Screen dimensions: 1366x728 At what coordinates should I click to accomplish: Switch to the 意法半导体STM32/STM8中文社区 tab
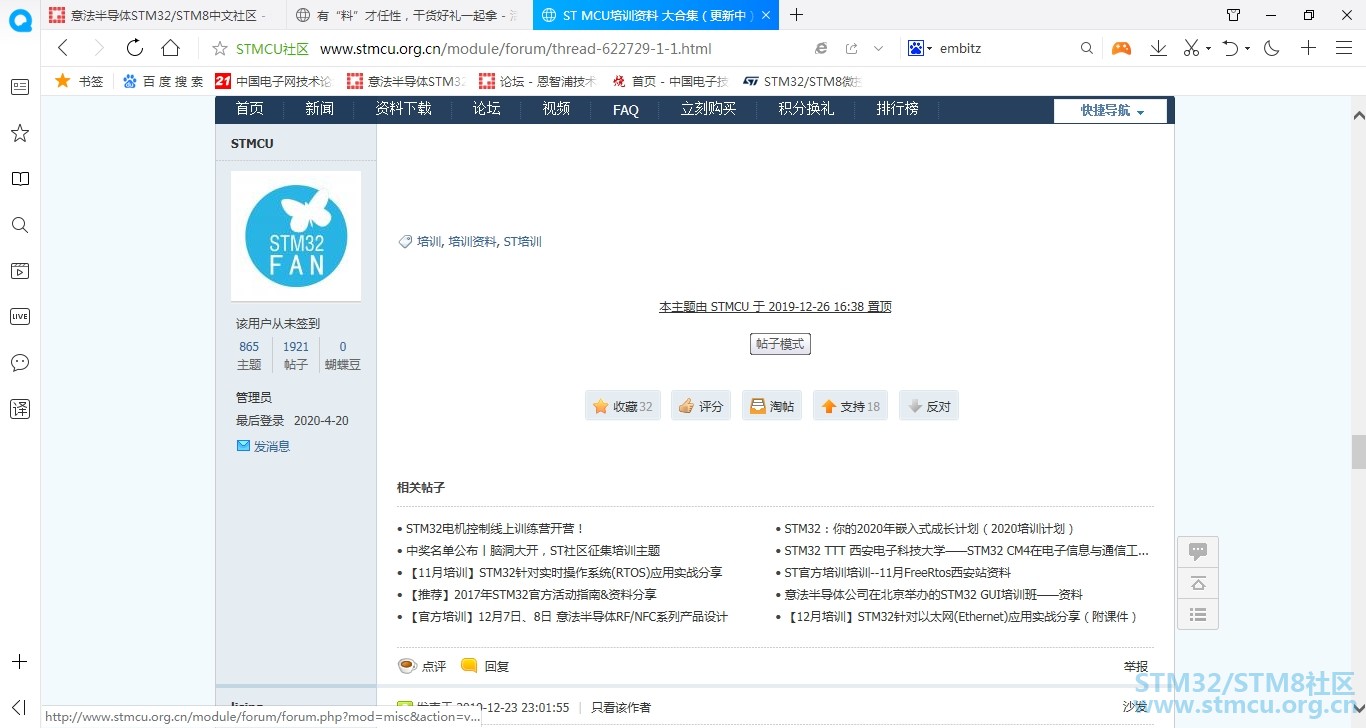click(163, 15)
